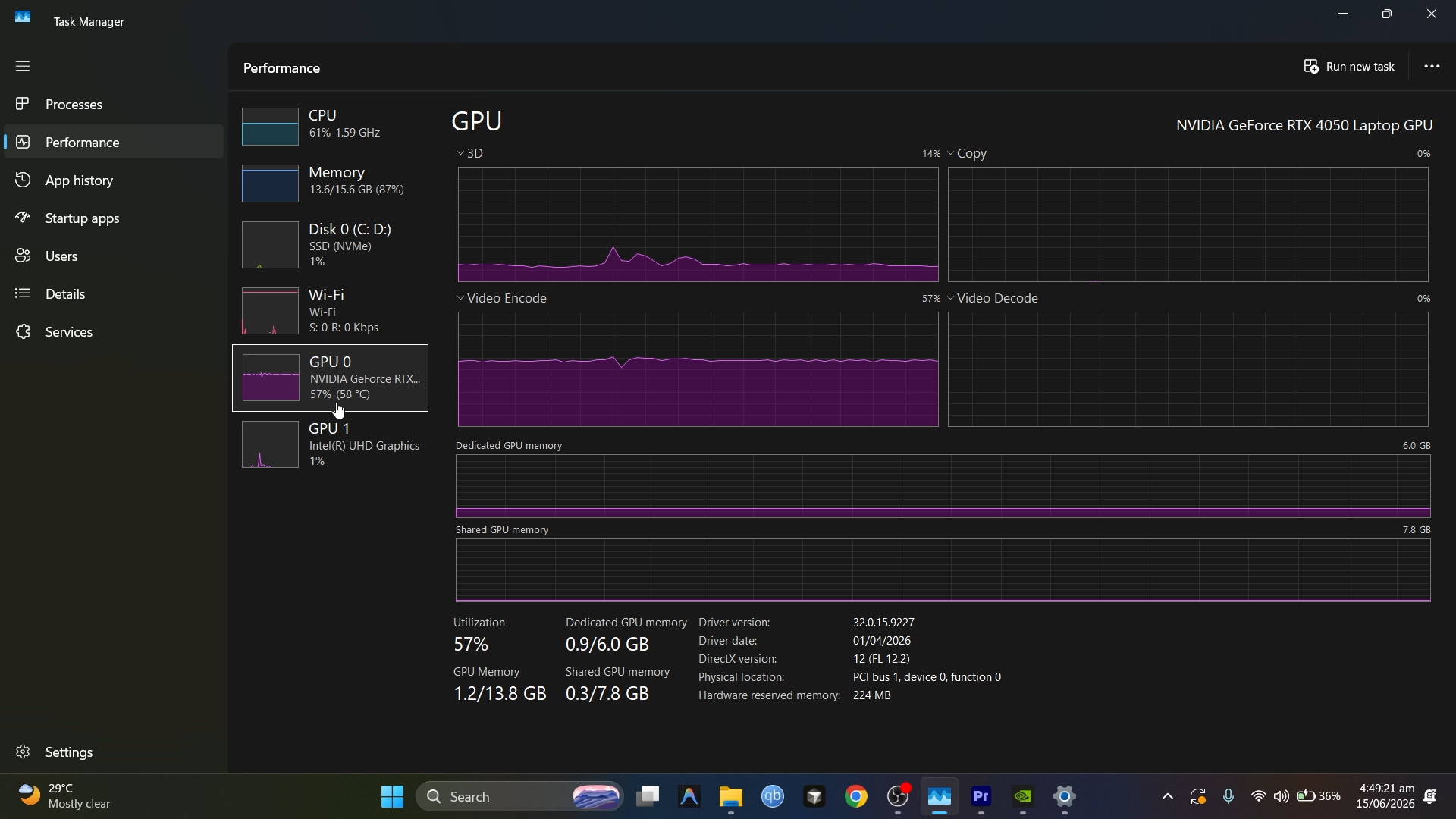Click the Wi-Fi network tray icon

point(1258,797)
